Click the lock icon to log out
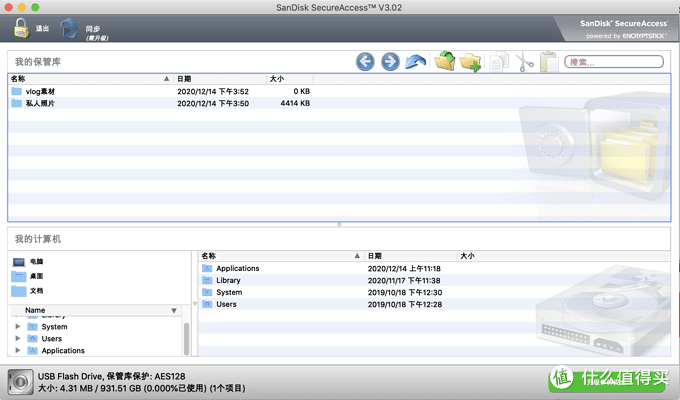The width and height of the screenshot is (680, 400). pos(21,28)
